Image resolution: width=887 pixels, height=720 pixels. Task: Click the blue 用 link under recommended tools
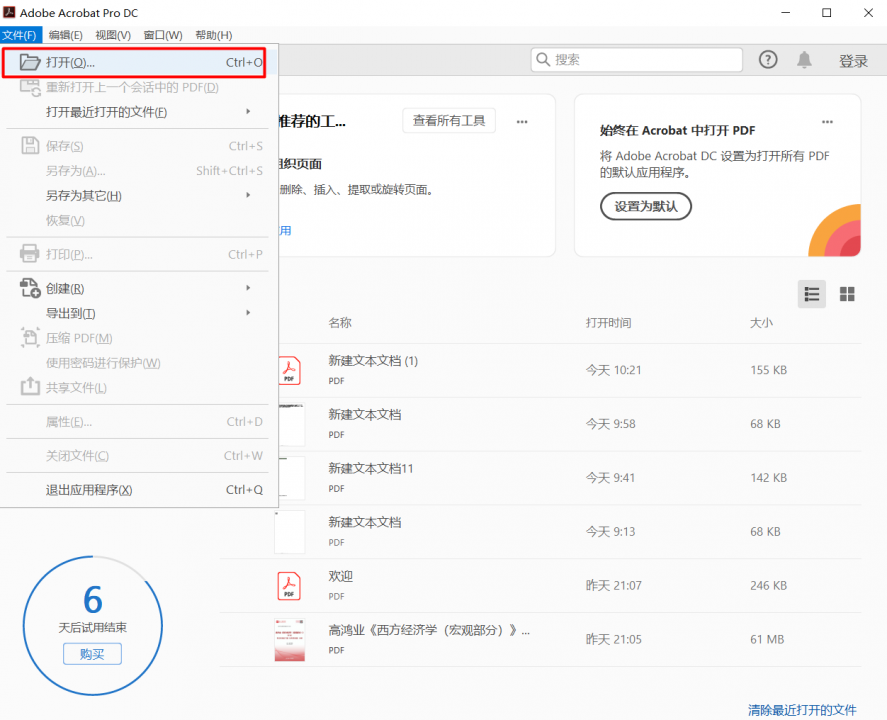tap(286, 231)
